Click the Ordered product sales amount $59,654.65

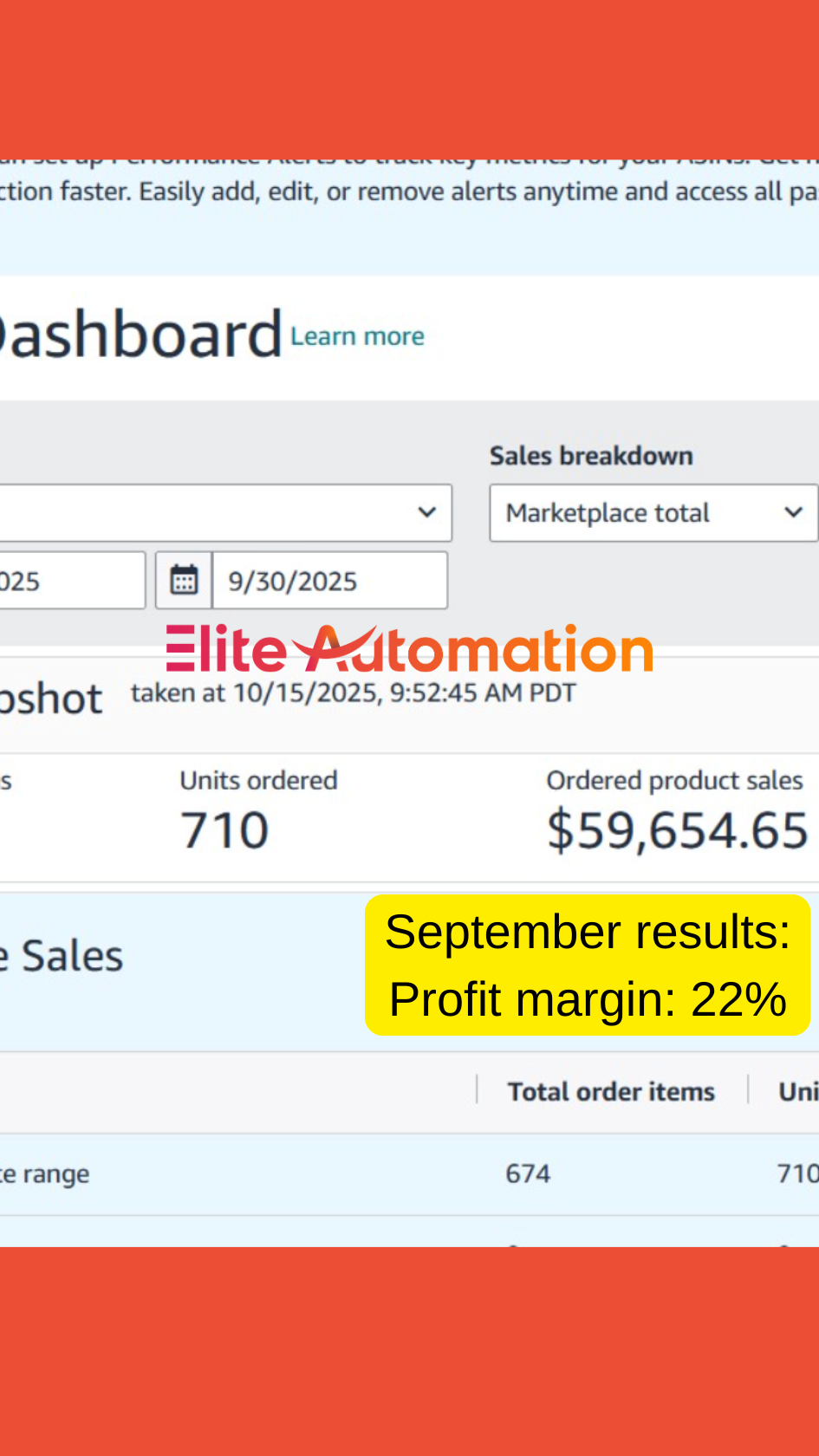(678, 830)
